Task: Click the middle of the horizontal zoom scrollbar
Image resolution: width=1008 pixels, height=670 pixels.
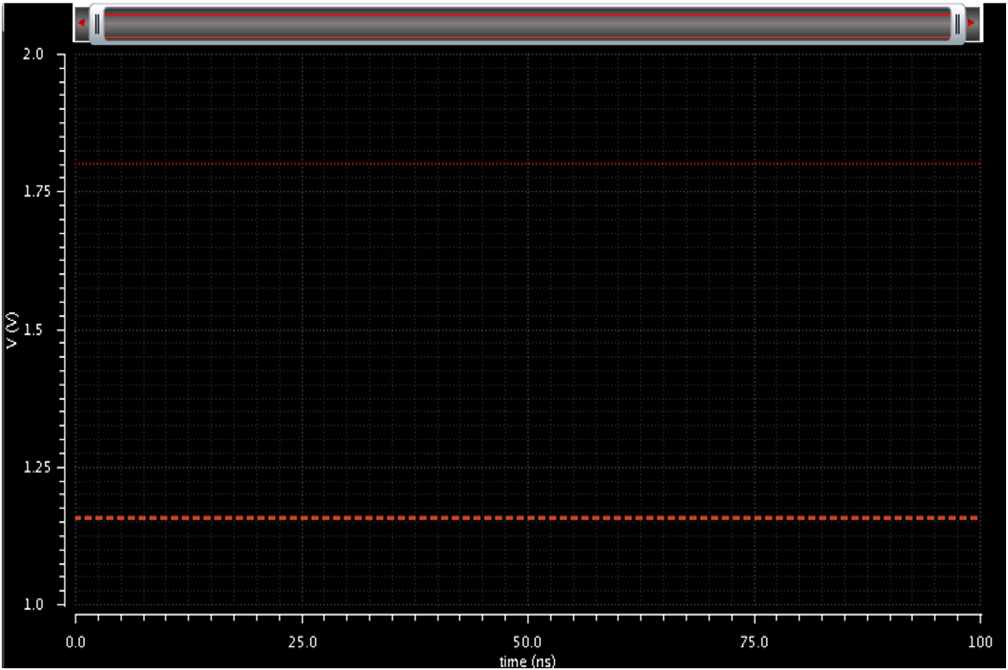Action: [x=527, y=23]
